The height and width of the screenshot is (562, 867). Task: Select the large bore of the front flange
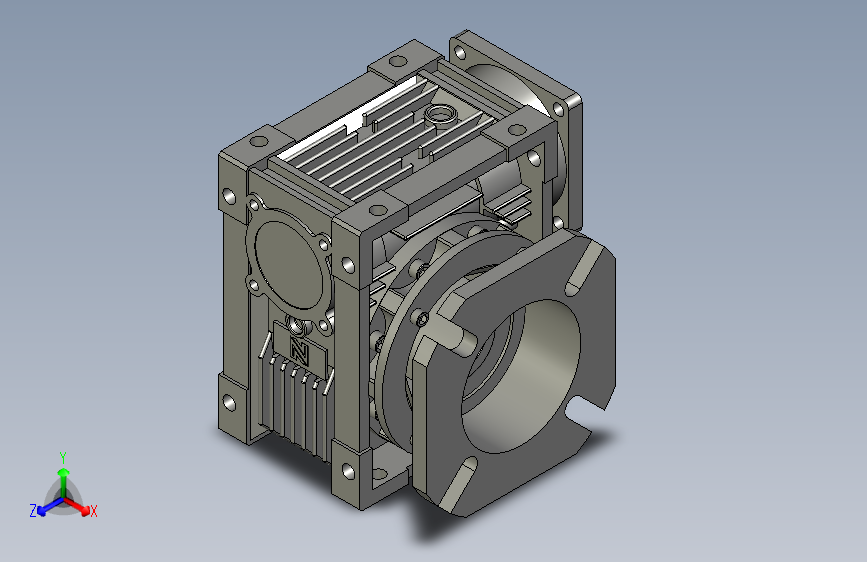pyautogui.click(x=521, y=377)
